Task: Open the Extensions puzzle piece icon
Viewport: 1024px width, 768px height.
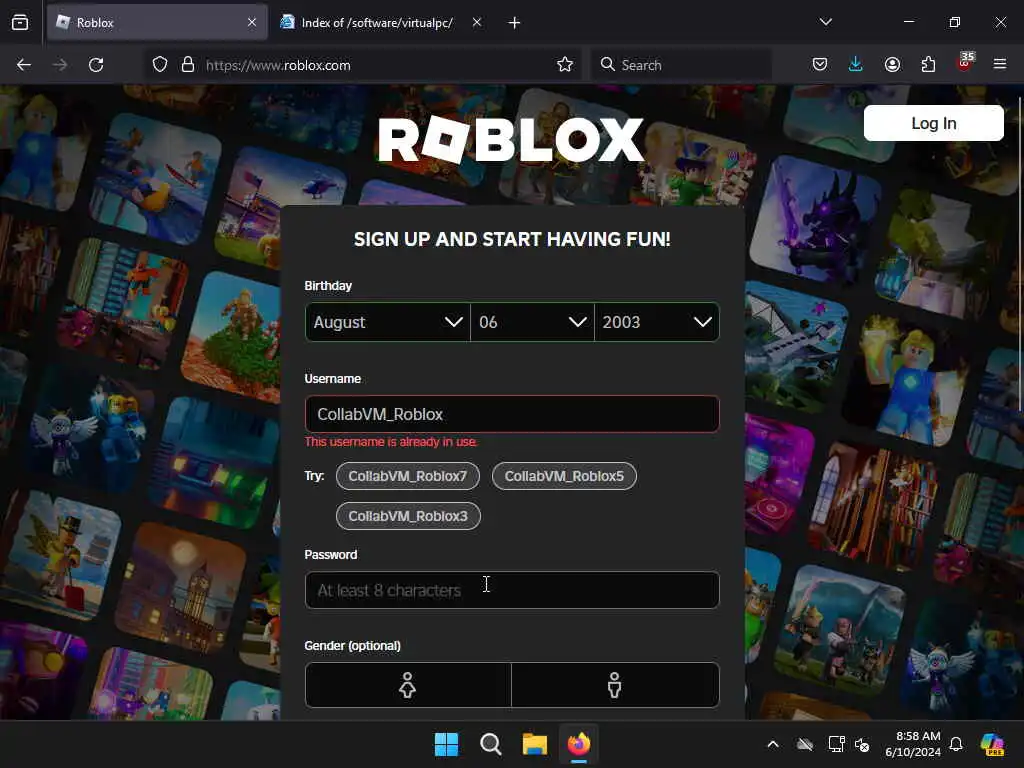Action: 928,64
